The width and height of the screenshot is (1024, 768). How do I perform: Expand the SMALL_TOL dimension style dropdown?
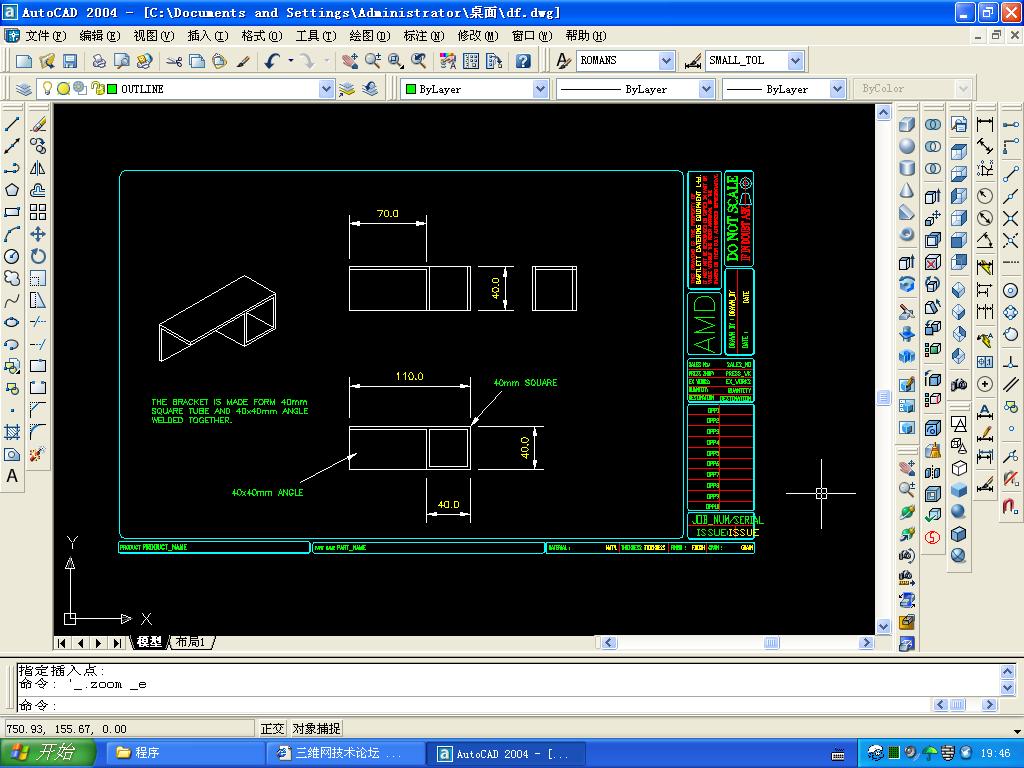[x=795, y=61]
